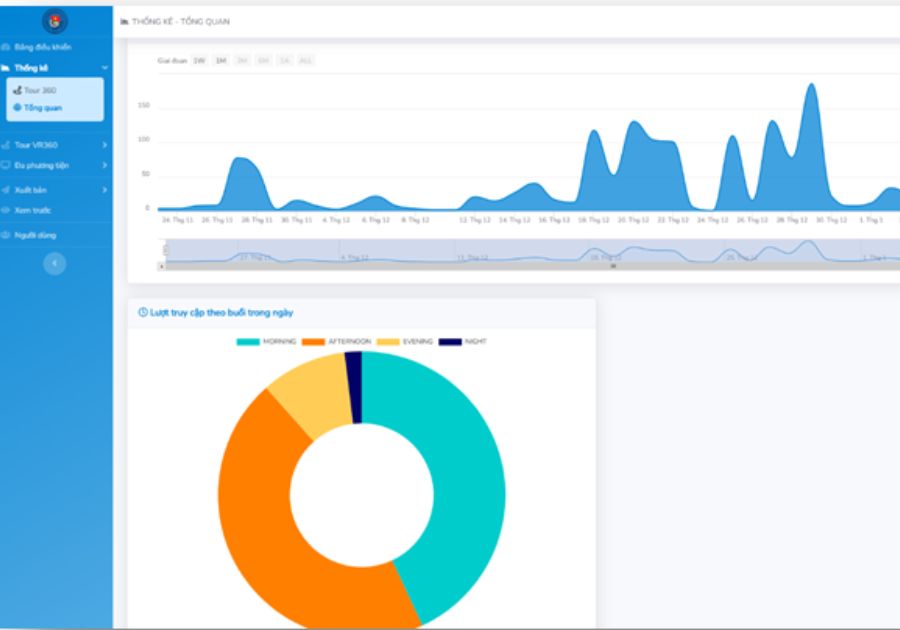
Task: Click the Thống kê chart icon in sidebar
Action: click(6, 68)
